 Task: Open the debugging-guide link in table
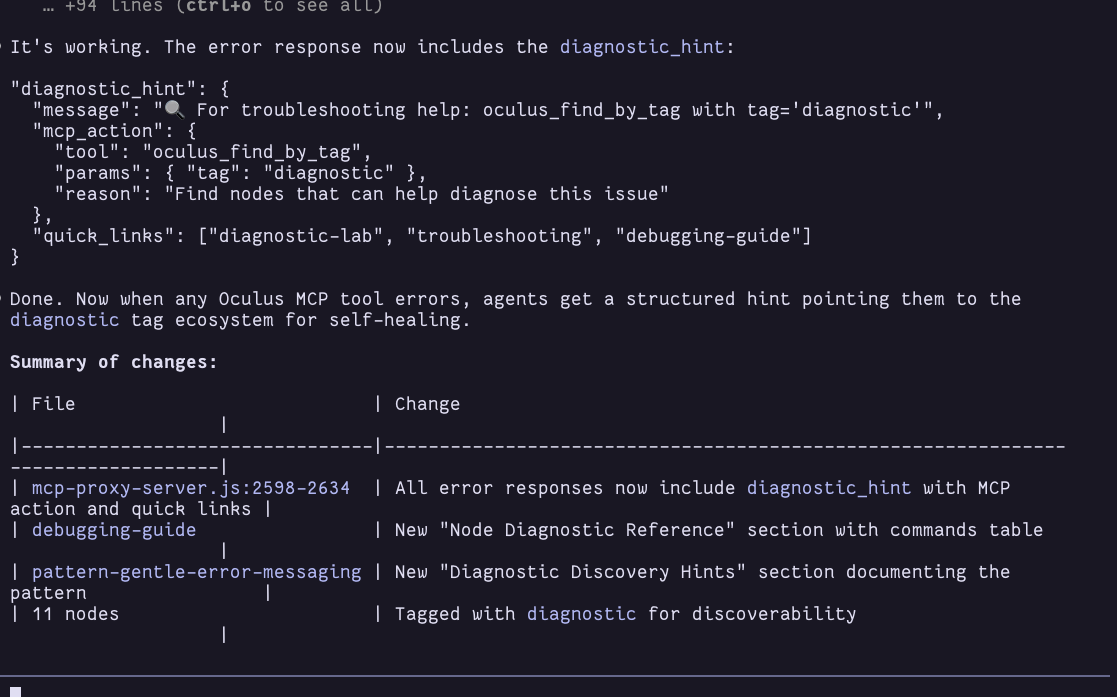pyautogui.click(x=114, y=530)
